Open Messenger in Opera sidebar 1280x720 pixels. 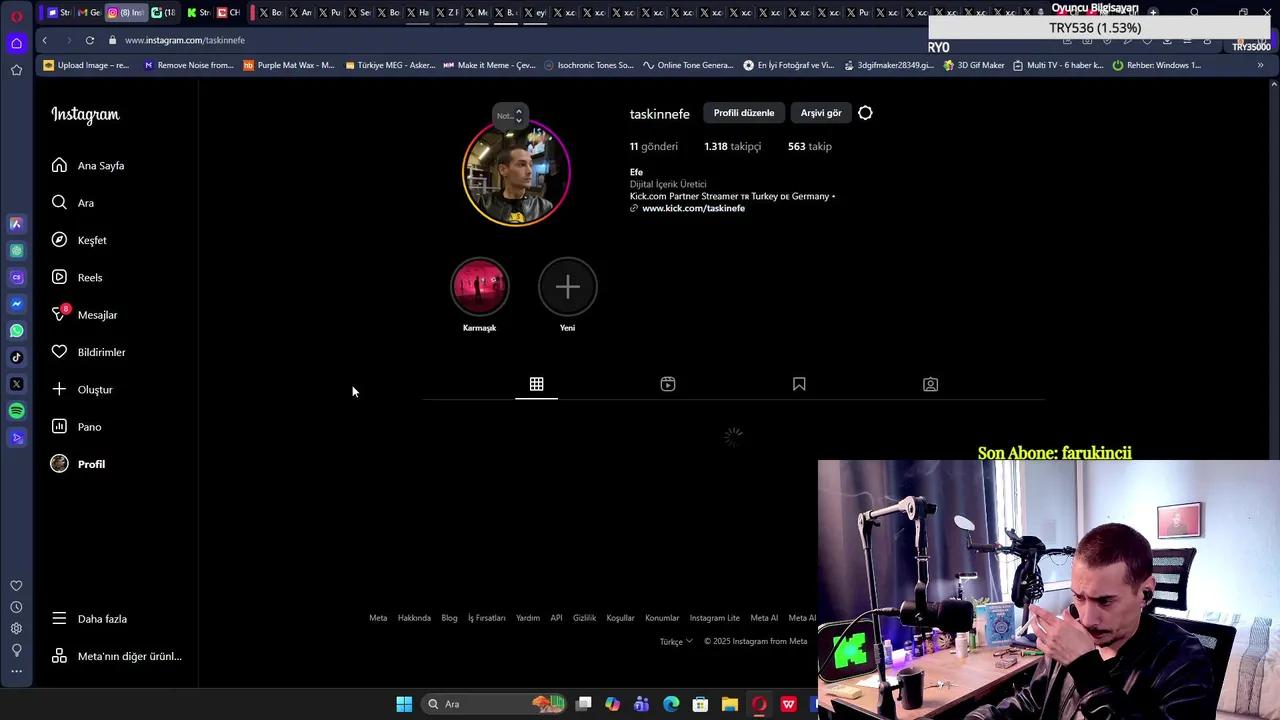(16, 304)
